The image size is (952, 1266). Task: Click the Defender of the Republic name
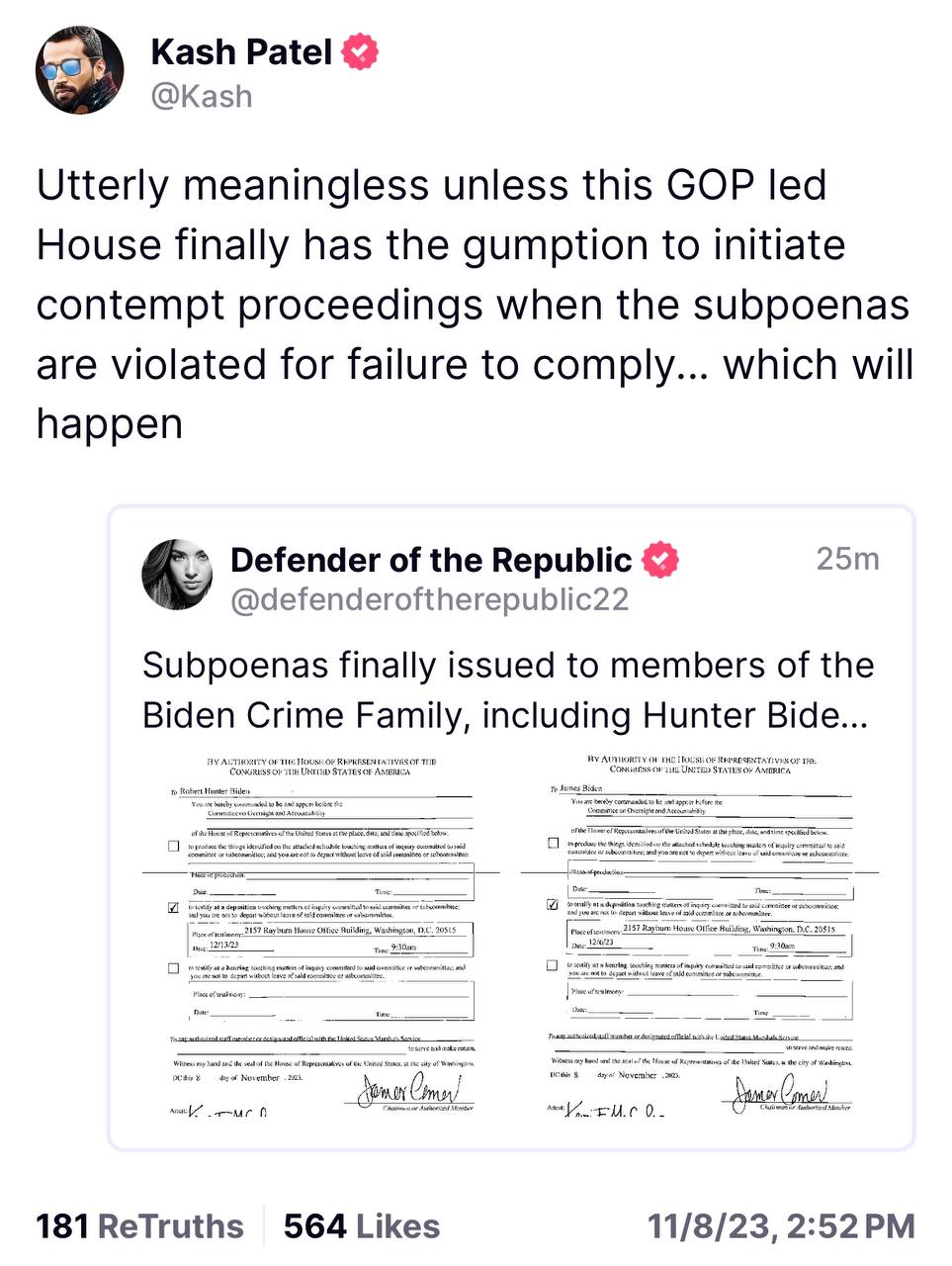pos(430,560)
